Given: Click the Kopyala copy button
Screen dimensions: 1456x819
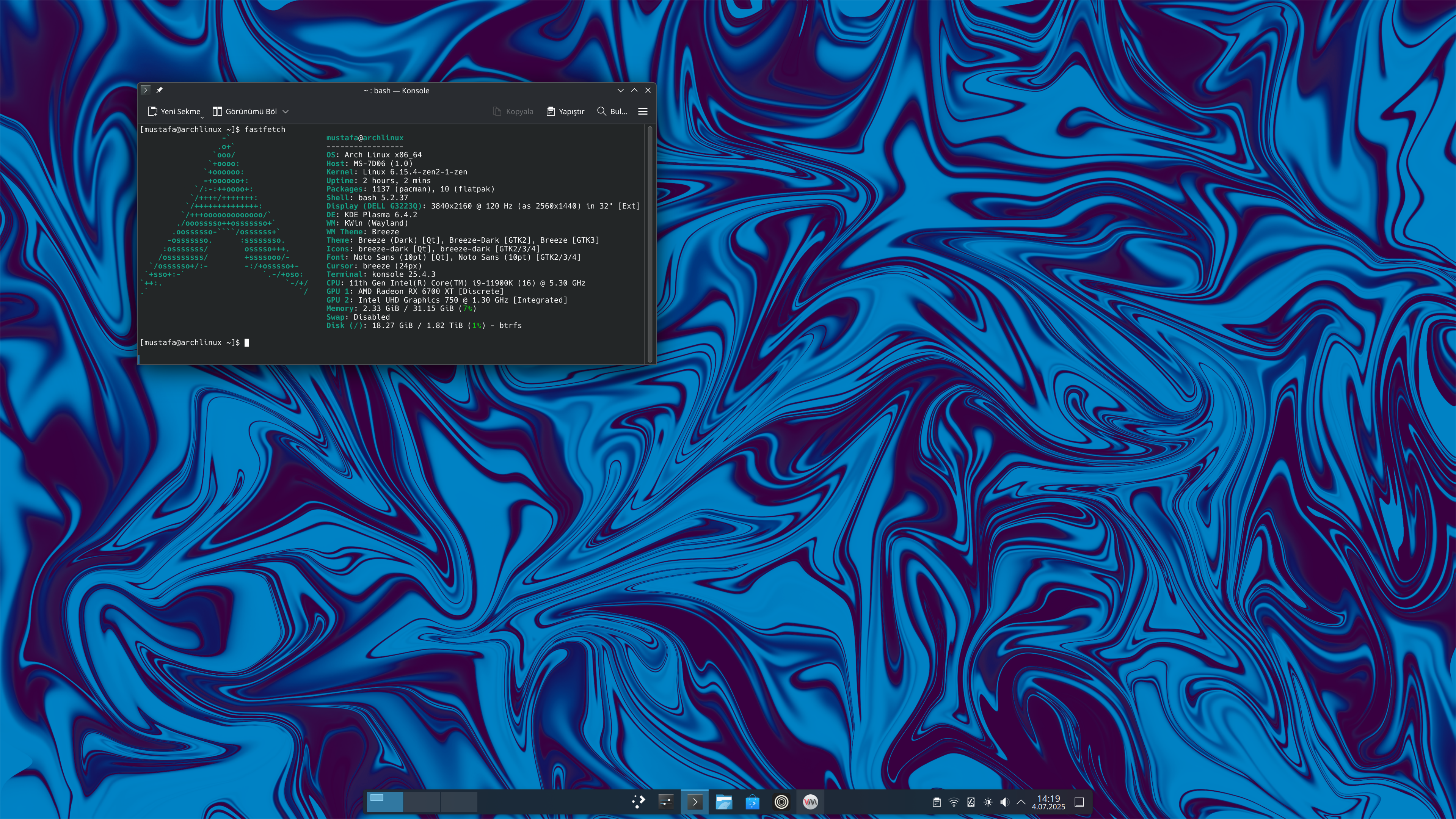Looking at the screenshot, I should point(513,111).
